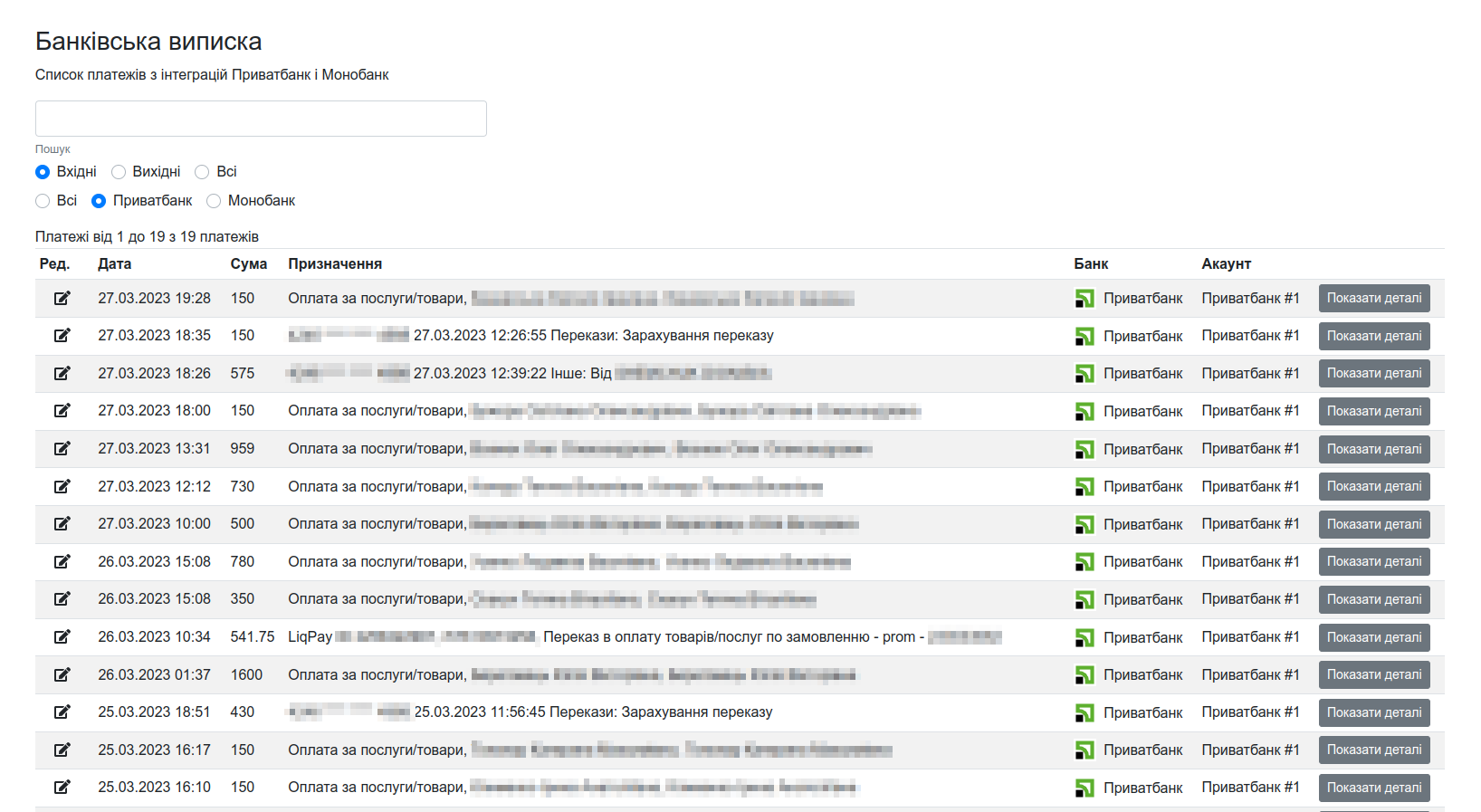Screen dimensions: 1481x812
Task: Click the 26.03.2023 10:34 date cell
Action: [x=154, y=637]
